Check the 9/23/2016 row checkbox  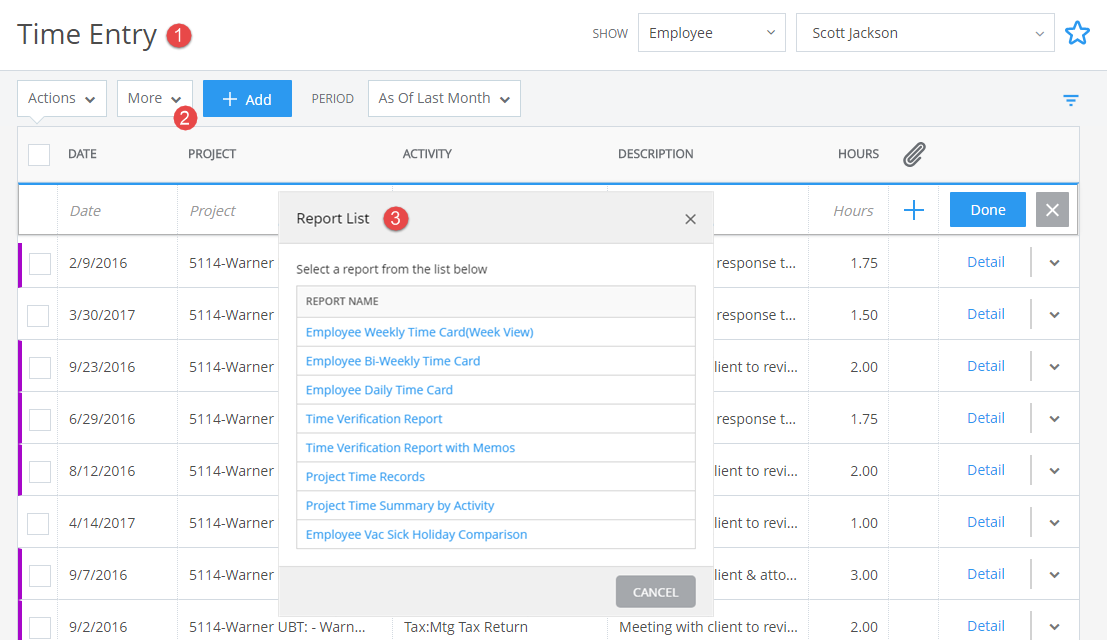coord(40,367)
